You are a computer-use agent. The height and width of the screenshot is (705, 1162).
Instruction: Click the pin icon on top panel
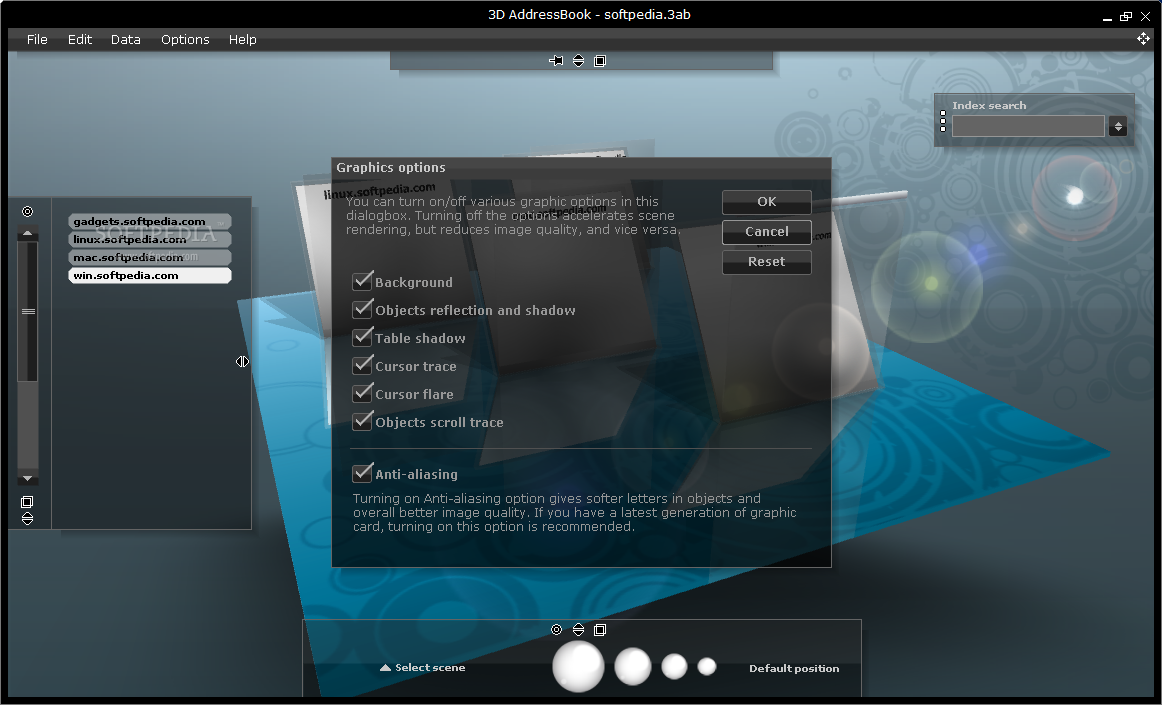tap(556, 61)
